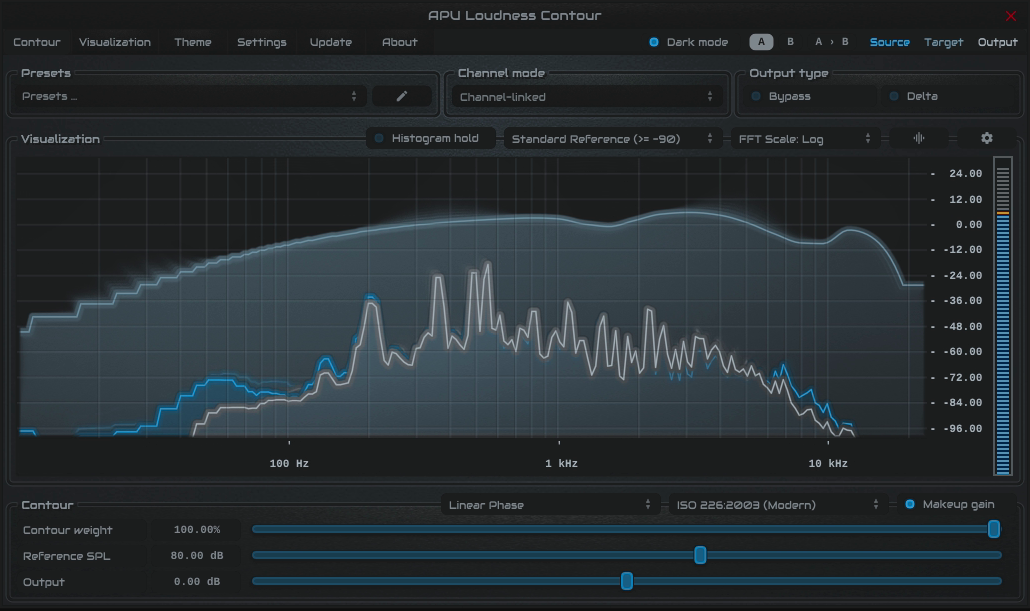This screenshot has height=611, width=1030.
Task: Click the 0.00 scale label
Action: 969,225
